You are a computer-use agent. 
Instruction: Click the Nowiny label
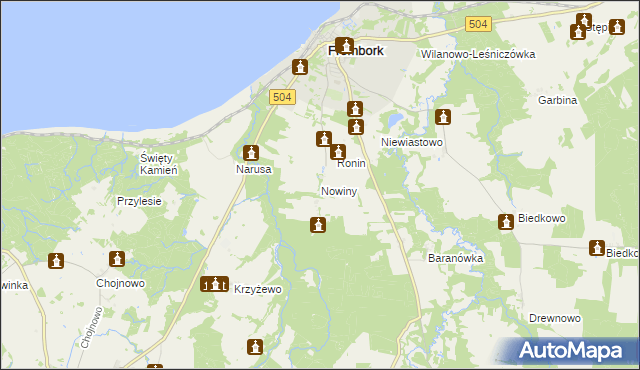(339, 191)
